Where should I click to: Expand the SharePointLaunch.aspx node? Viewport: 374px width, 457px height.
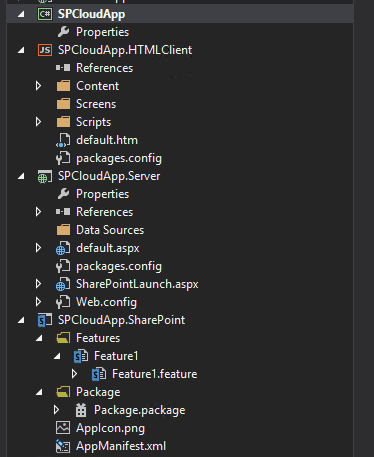coord(38,284)
